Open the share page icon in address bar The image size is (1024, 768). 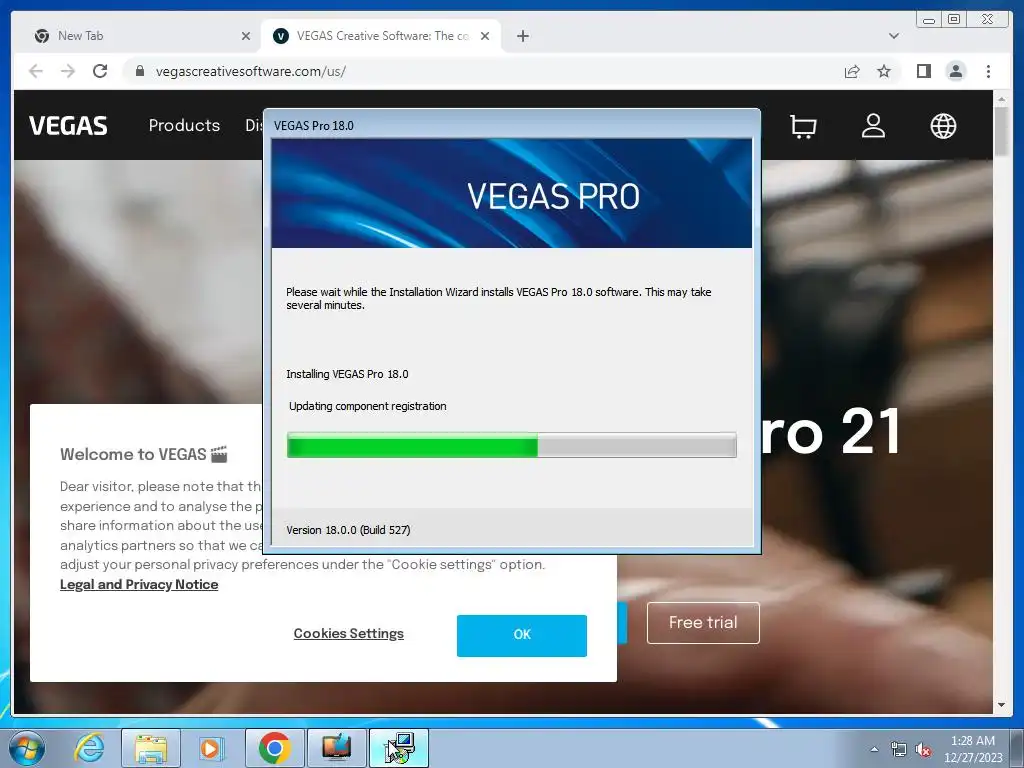(852, 71)
